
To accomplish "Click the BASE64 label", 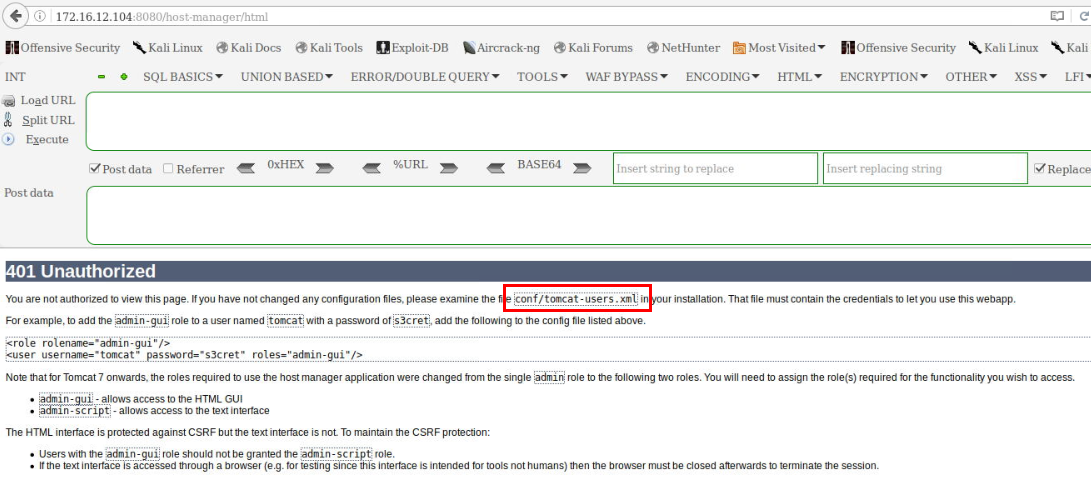I will coord(539,165).
